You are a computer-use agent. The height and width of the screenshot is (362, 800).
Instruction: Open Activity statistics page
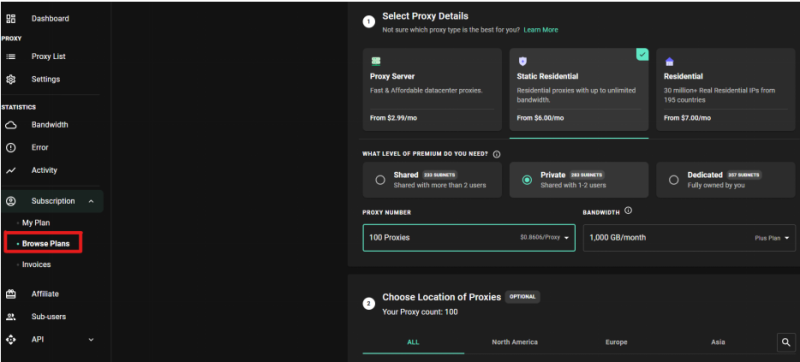44,170
